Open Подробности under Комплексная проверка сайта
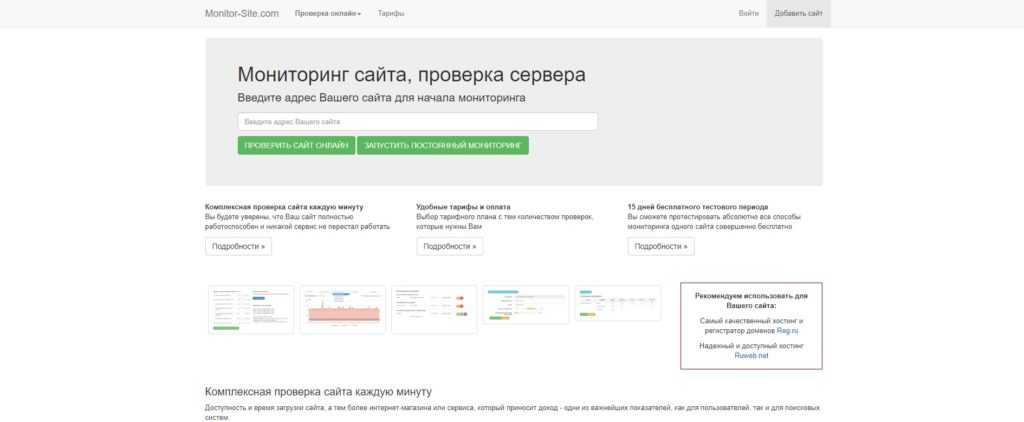 [238, 246]
